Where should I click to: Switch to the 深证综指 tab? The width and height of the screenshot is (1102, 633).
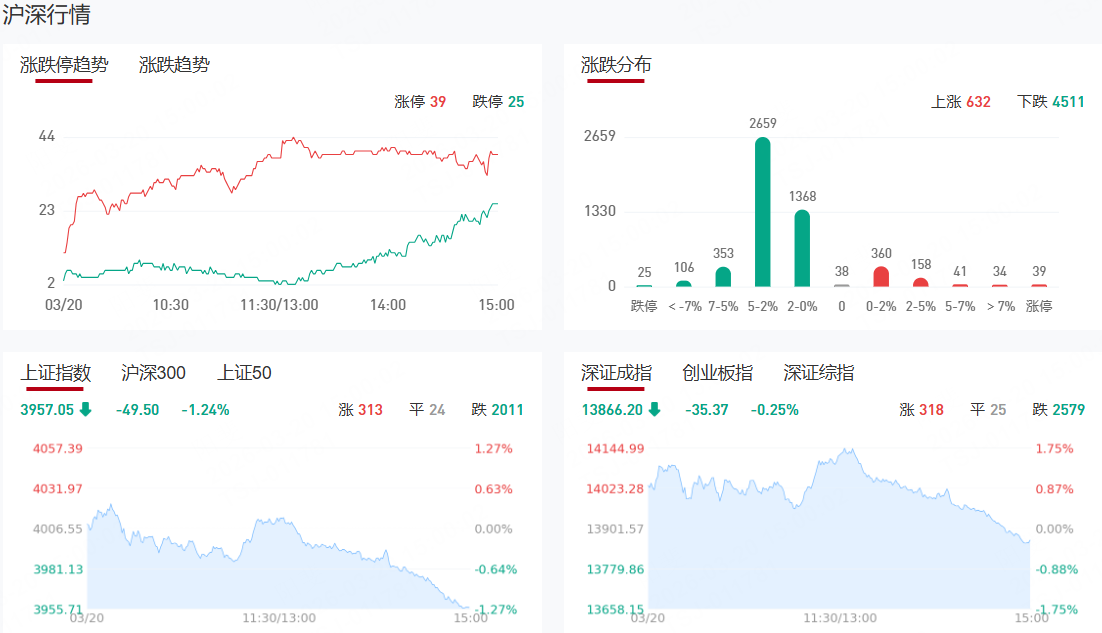point(818,373)
